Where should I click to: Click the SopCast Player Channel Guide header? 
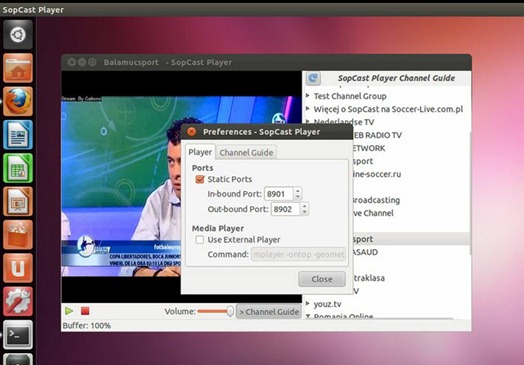396,78
